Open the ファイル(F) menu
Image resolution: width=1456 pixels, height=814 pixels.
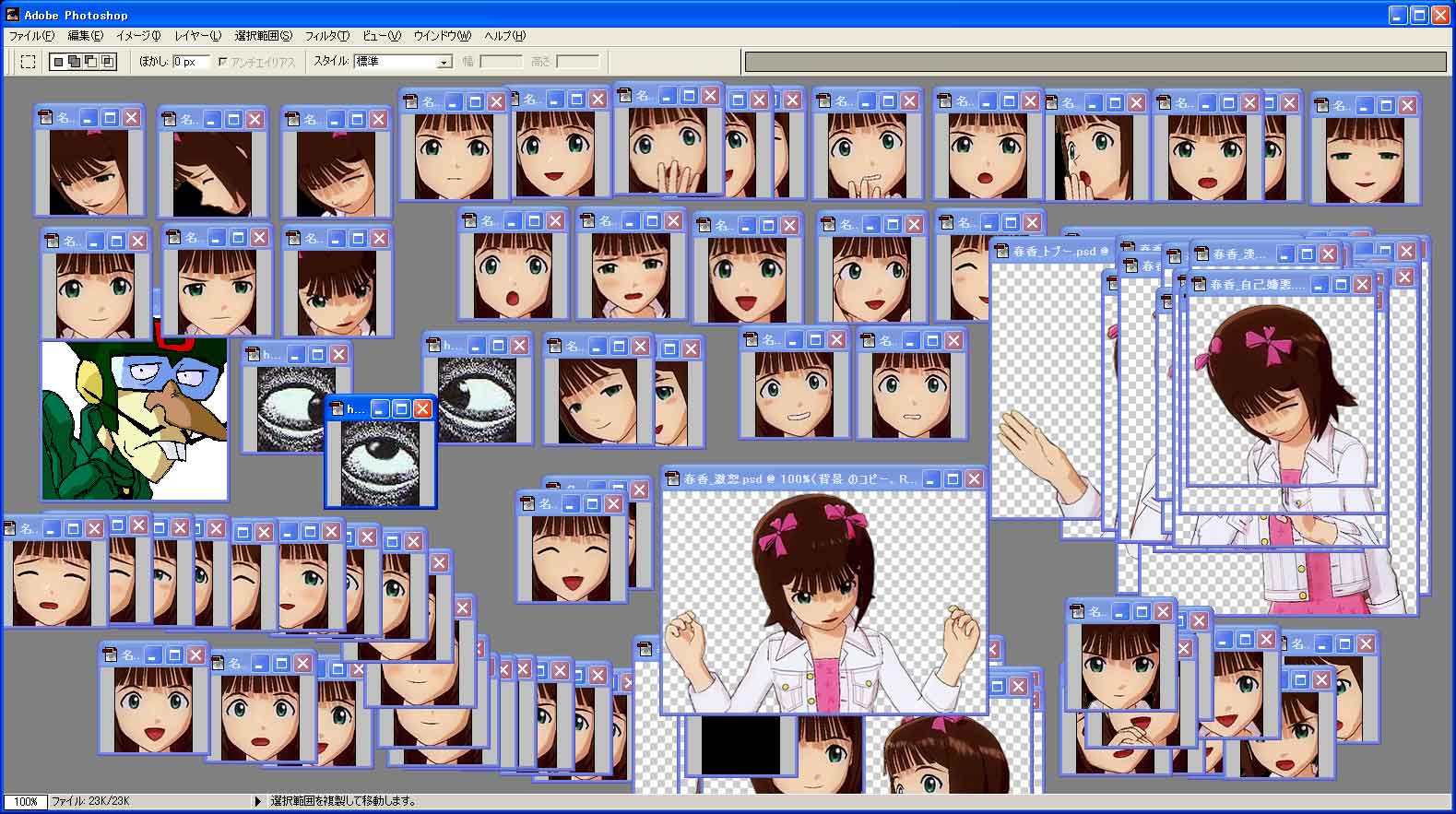tap(31, 36)
